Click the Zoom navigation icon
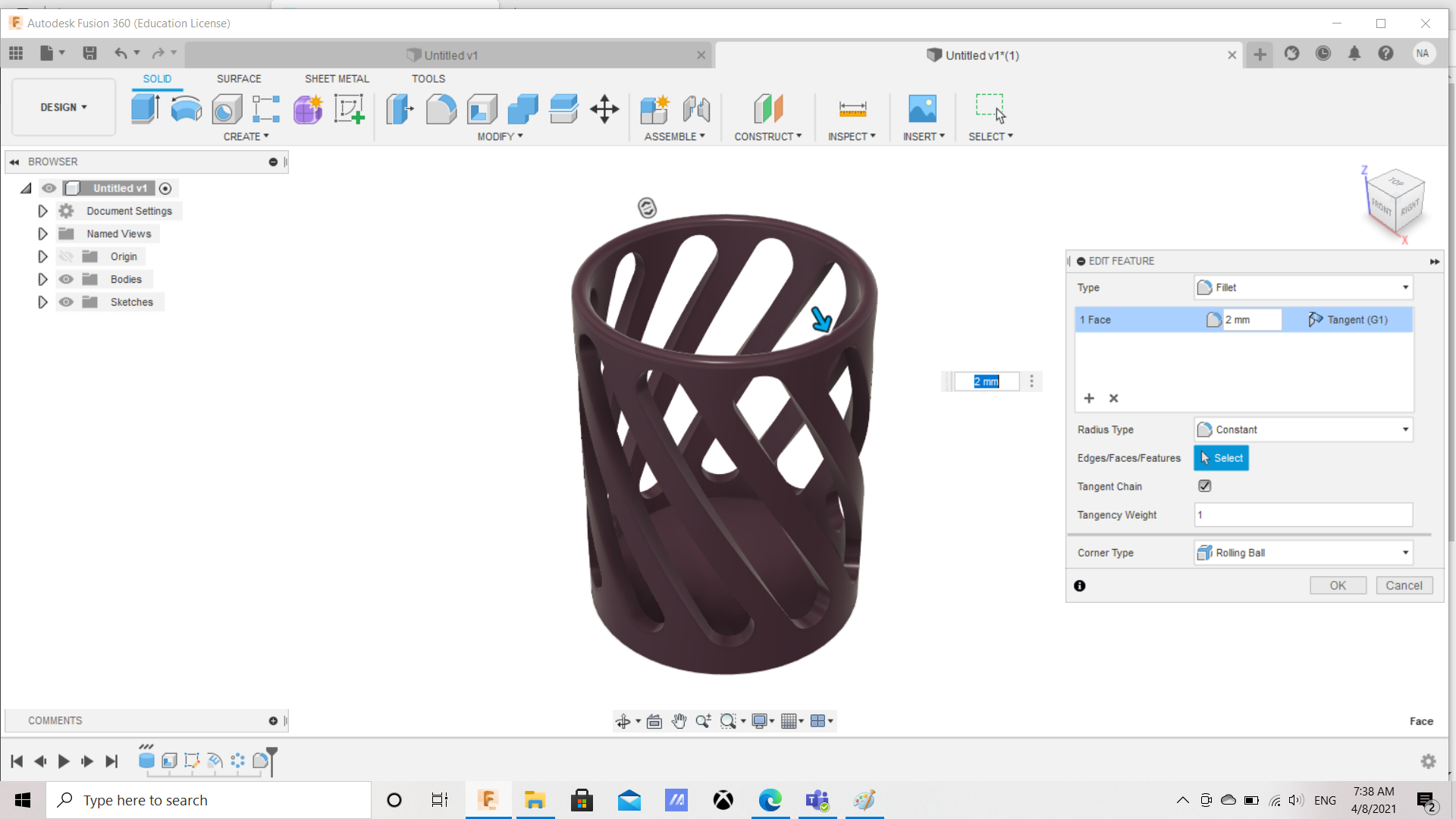1456x819 pixels. (x=703, y=721)
